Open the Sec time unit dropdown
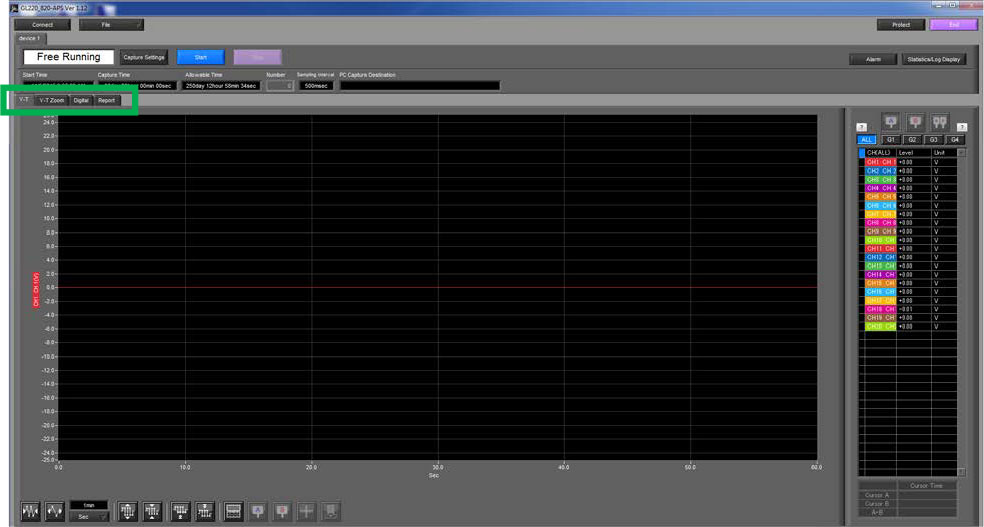 [88, 517]
